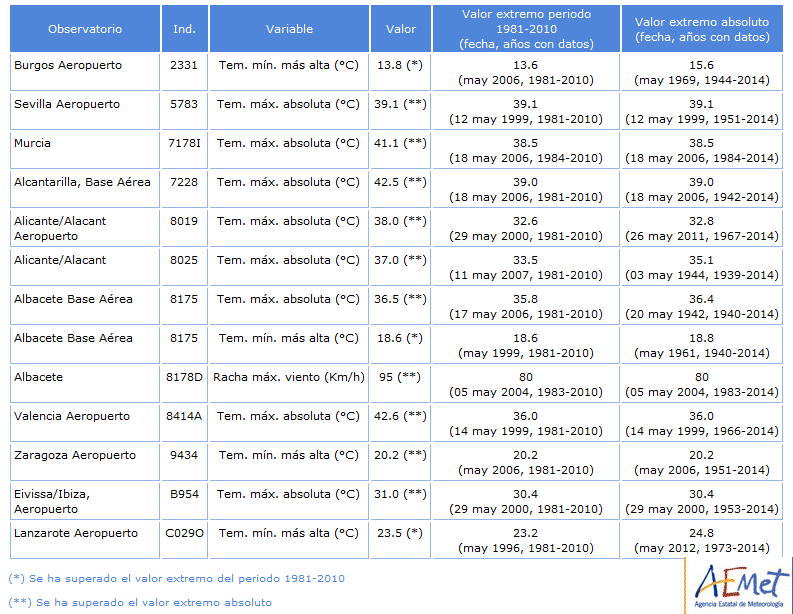Click the Observatorio column header
This screenshot has width=793, height=614.
[x=85, y=29]
